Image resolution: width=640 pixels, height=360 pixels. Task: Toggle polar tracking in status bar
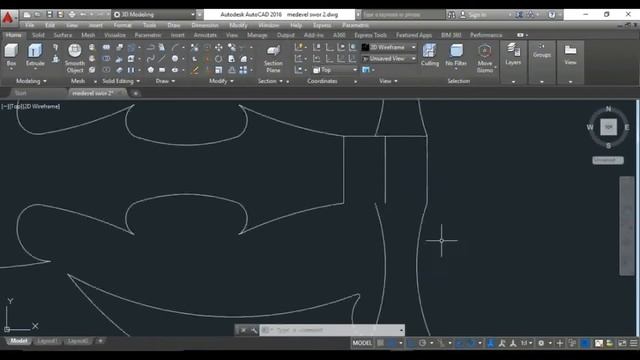pos(422,343)
